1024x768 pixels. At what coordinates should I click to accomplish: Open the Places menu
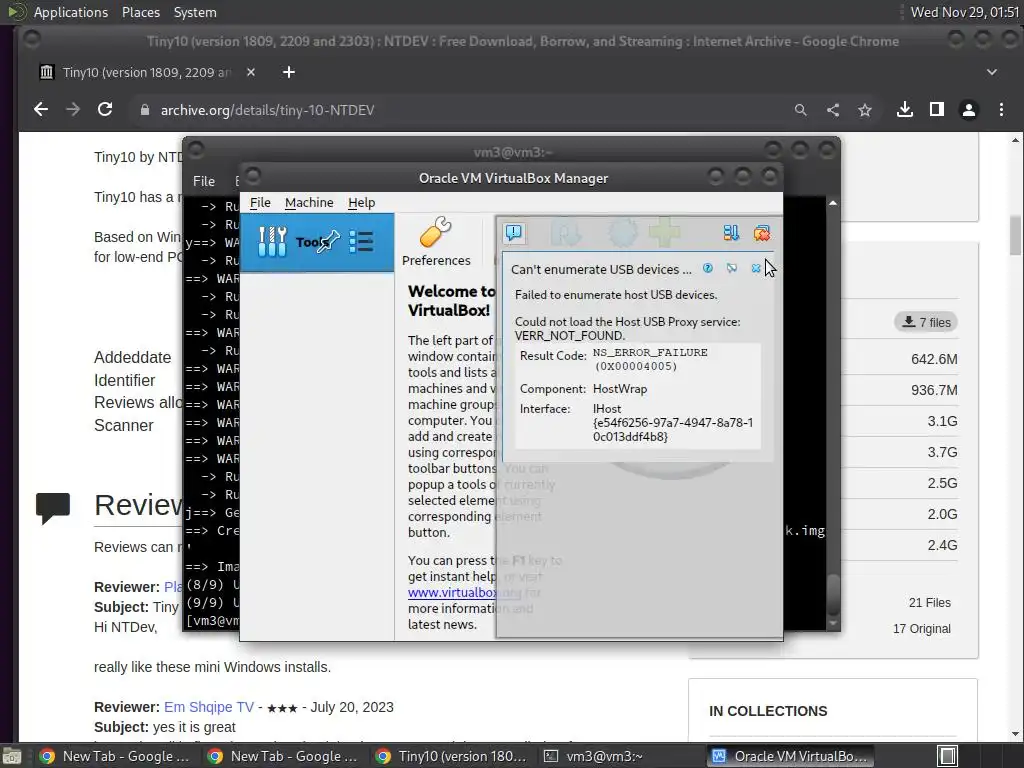click(140, 12)
